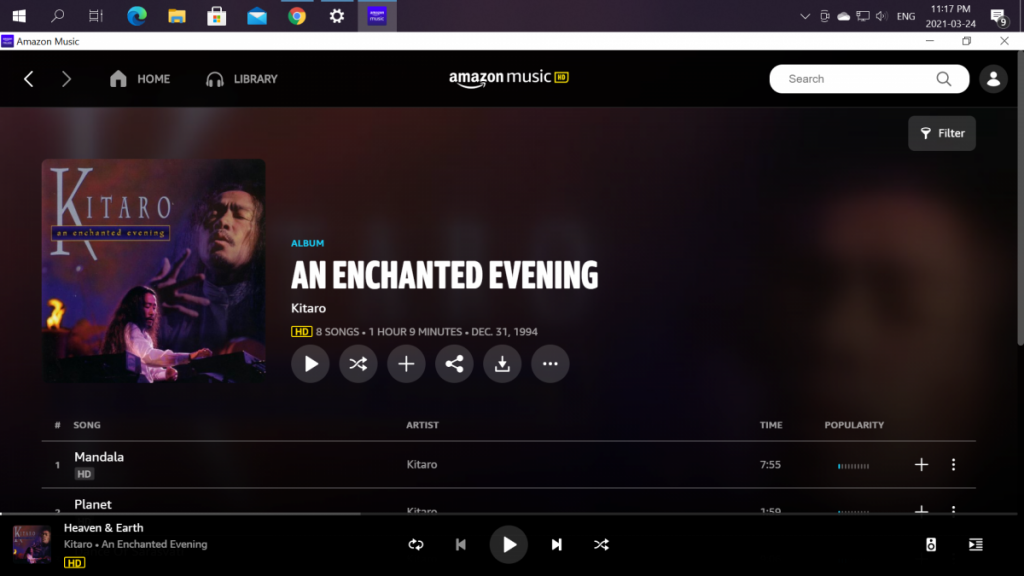1024x576 pixels.
Task: Open Microsoft Store from the taskbar
Action: tap(216, 16)
